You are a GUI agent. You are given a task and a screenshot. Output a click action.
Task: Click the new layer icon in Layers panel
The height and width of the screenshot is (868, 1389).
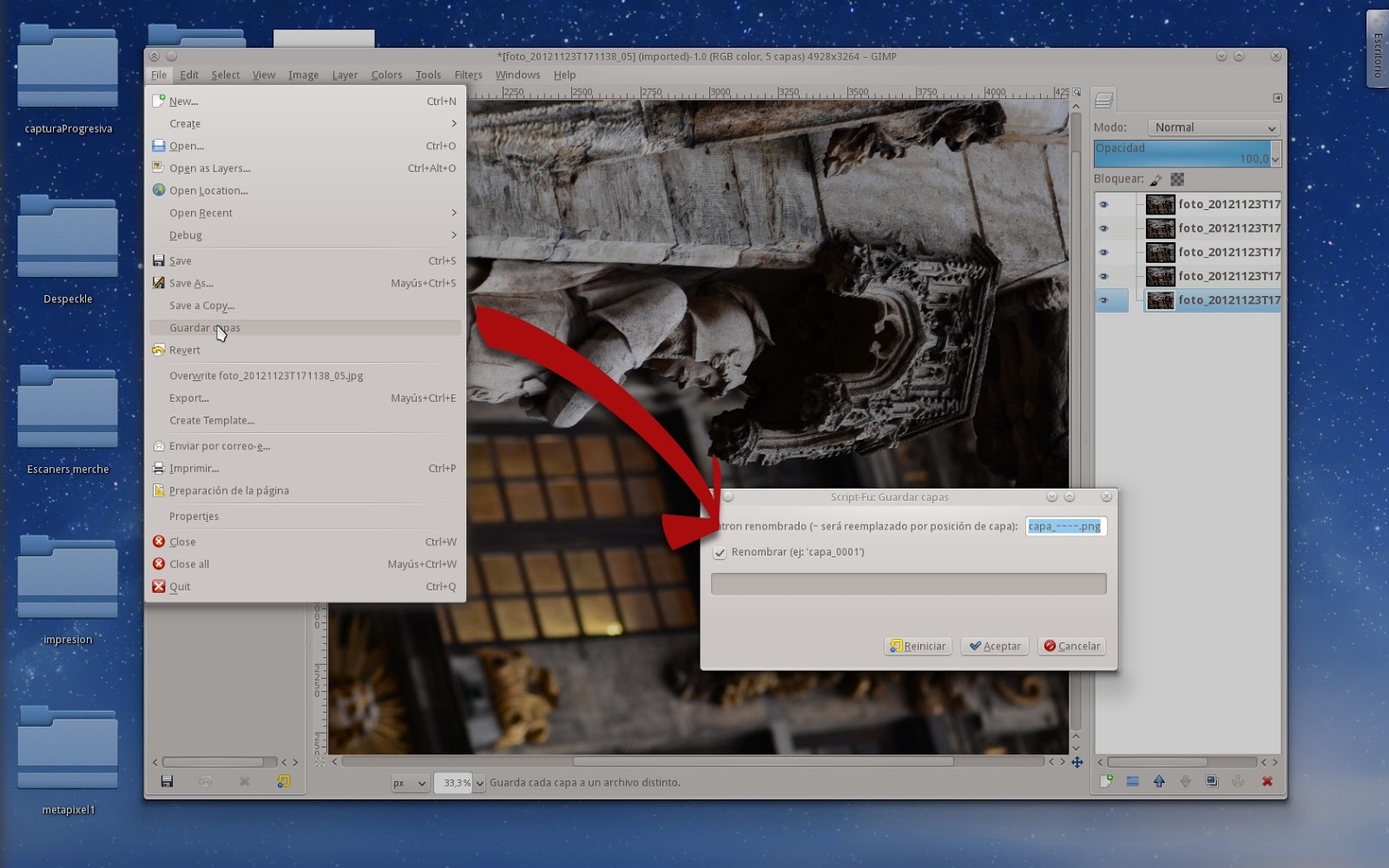coord(1106,781)
